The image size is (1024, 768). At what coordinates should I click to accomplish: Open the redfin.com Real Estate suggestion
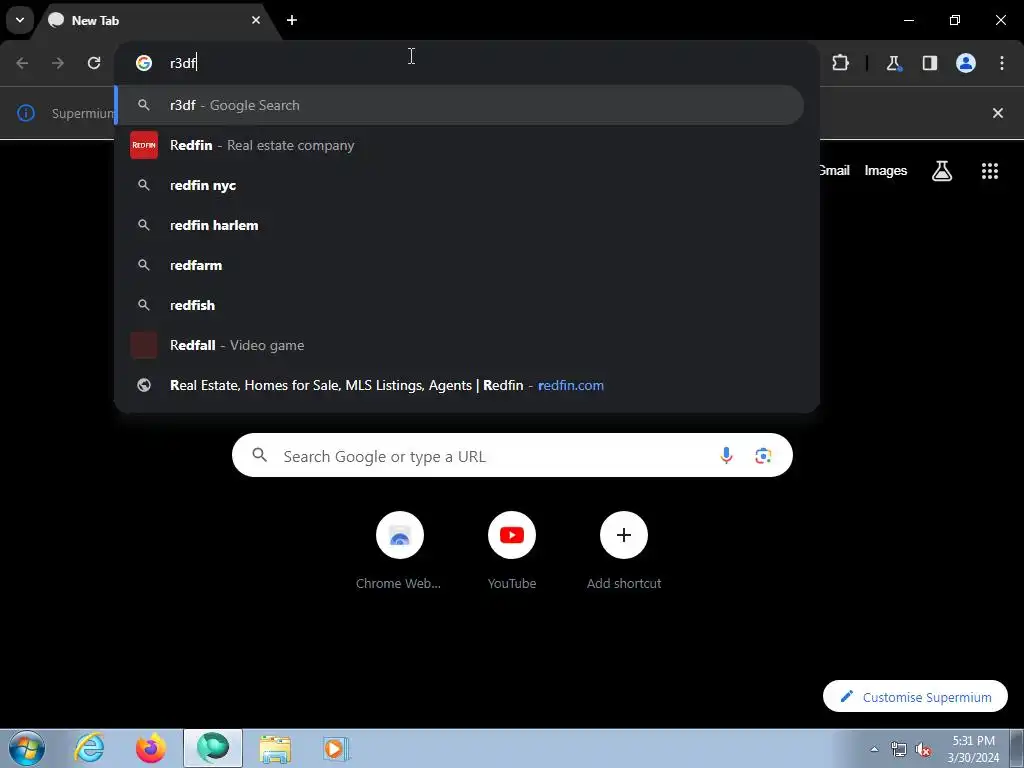pos(460,385)
